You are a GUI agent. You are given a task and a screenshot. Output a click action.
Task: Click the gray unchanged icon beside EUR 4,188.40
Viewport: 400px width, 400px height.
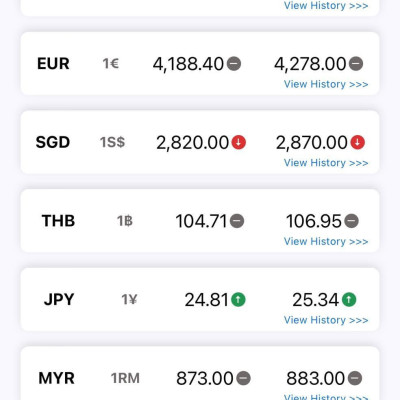[x=234, y=64]
